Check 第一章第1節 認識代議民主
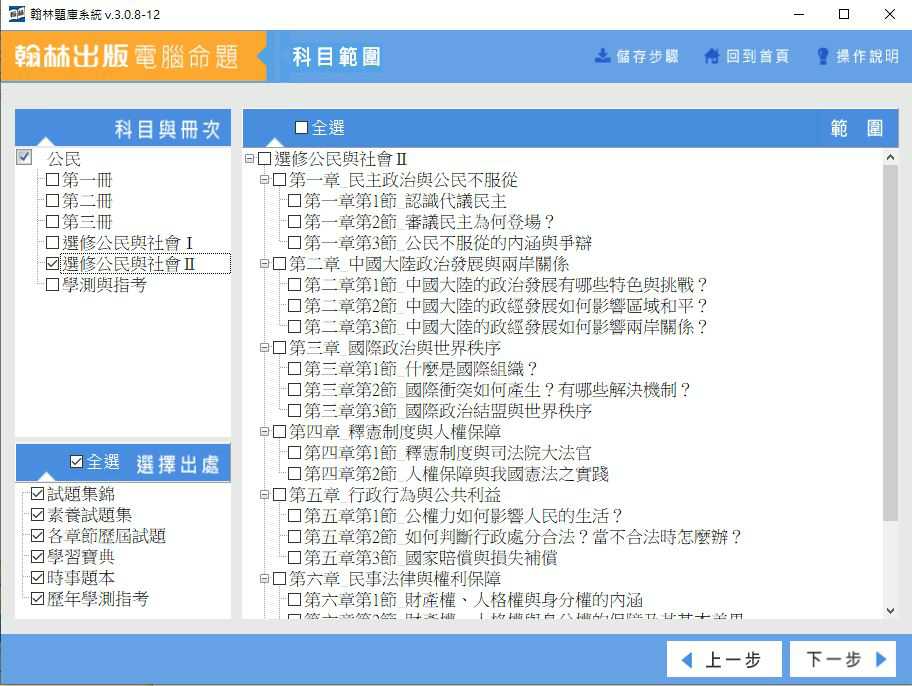 (294, 201)
